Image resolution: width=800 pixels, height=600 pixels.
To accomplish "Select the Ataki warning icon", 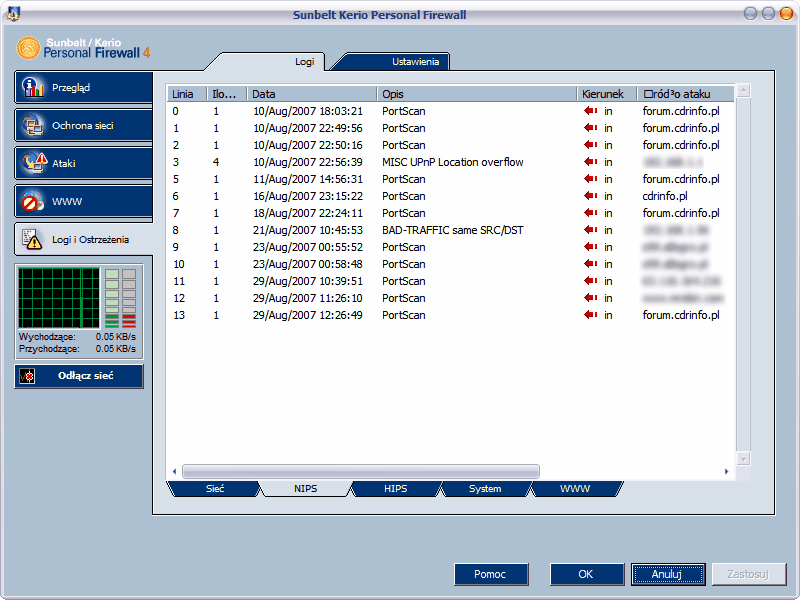I will pos(34,163).
